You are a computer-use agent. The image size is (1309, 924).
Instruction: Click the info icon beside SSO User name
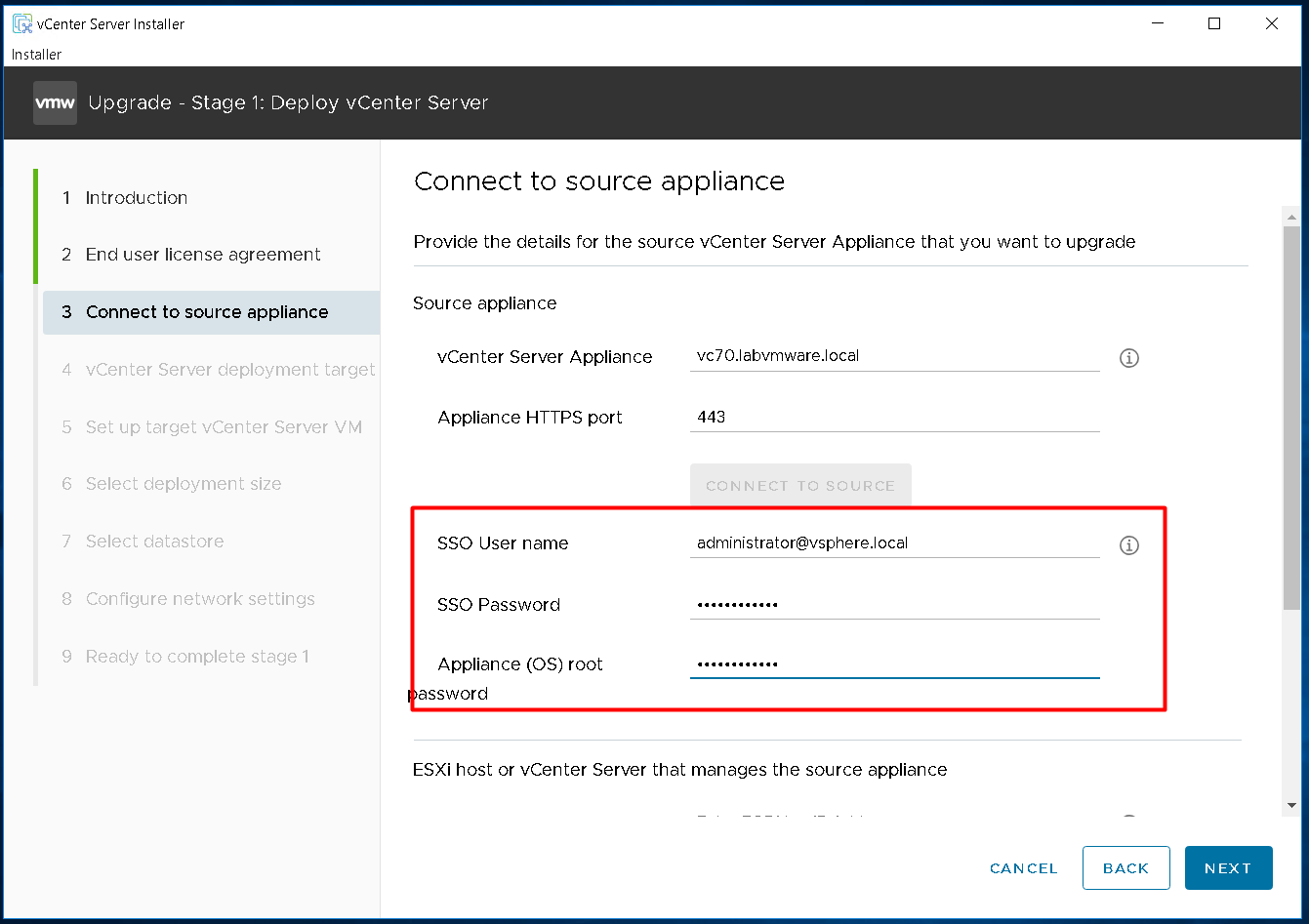coord(1129,545)
